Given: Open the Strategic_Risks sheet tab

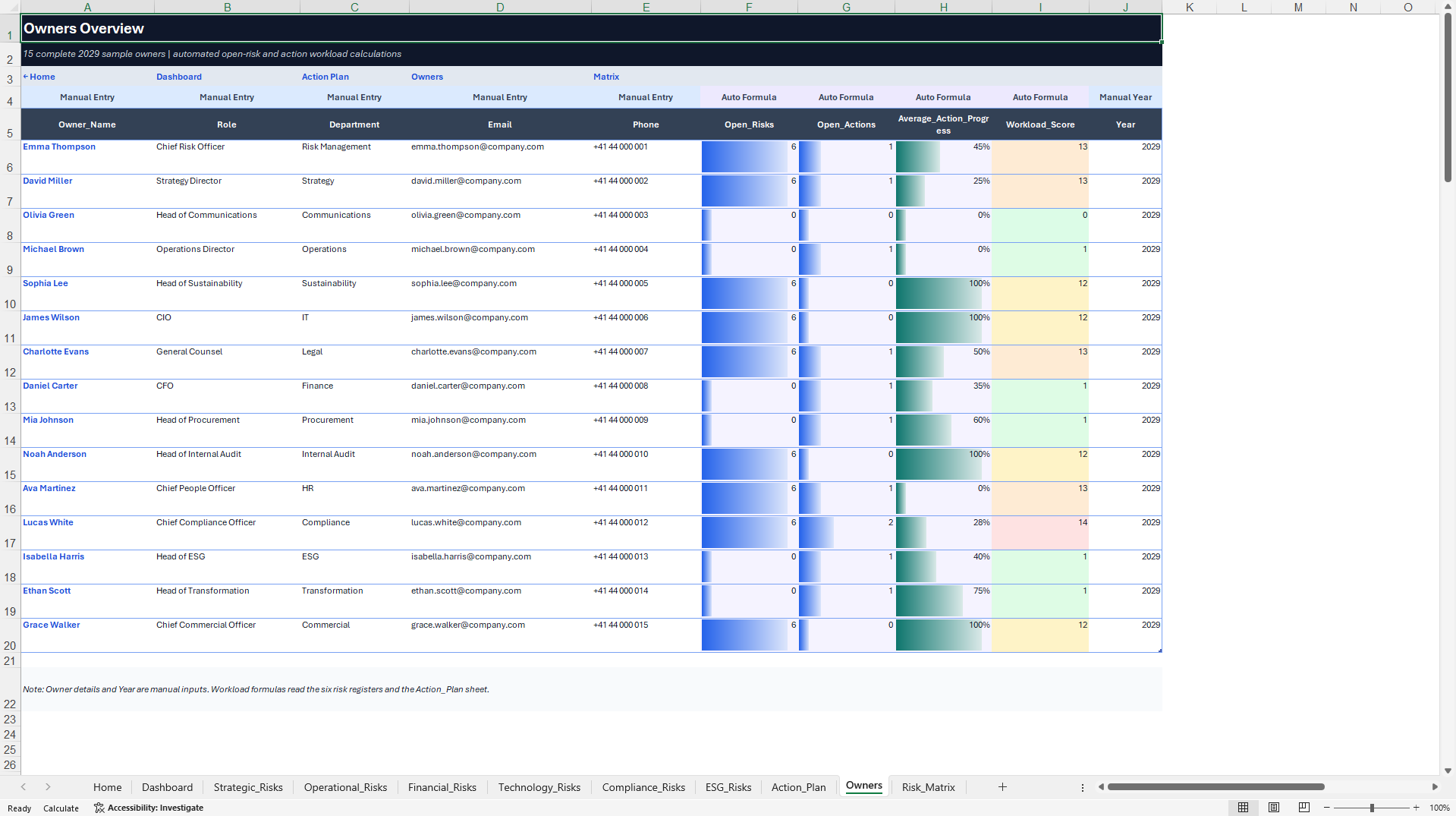Looking at the screenshot, I should coord(248,787).
